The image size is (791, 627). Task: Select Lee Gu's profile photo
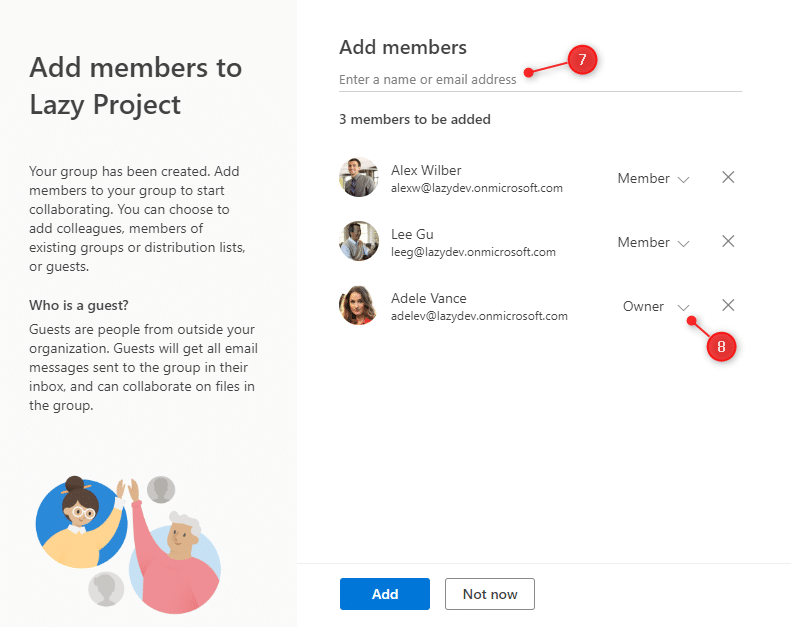(x=359, y=241)
